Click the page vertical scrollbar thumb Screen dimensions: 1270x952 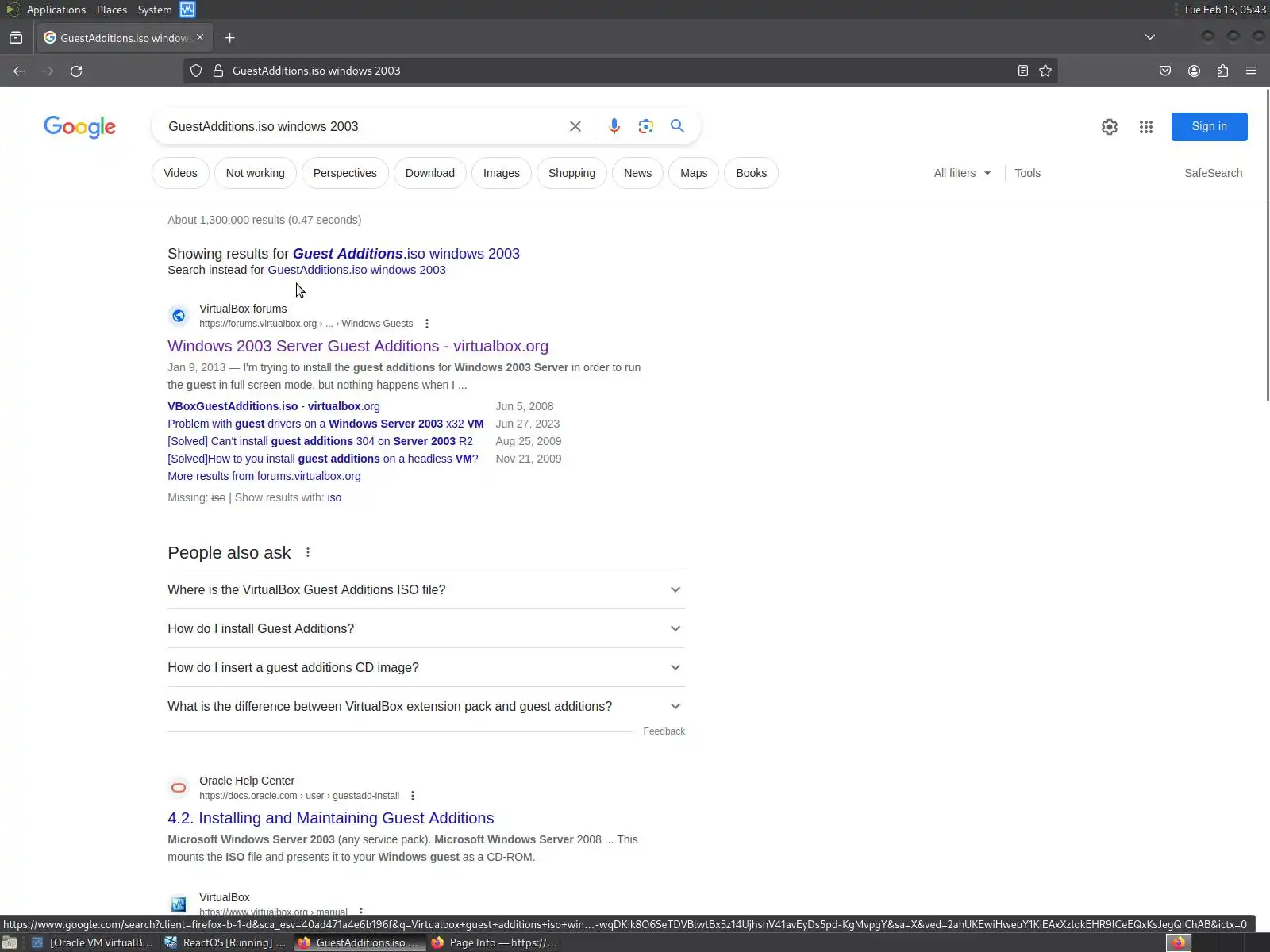coord(1266,246)
